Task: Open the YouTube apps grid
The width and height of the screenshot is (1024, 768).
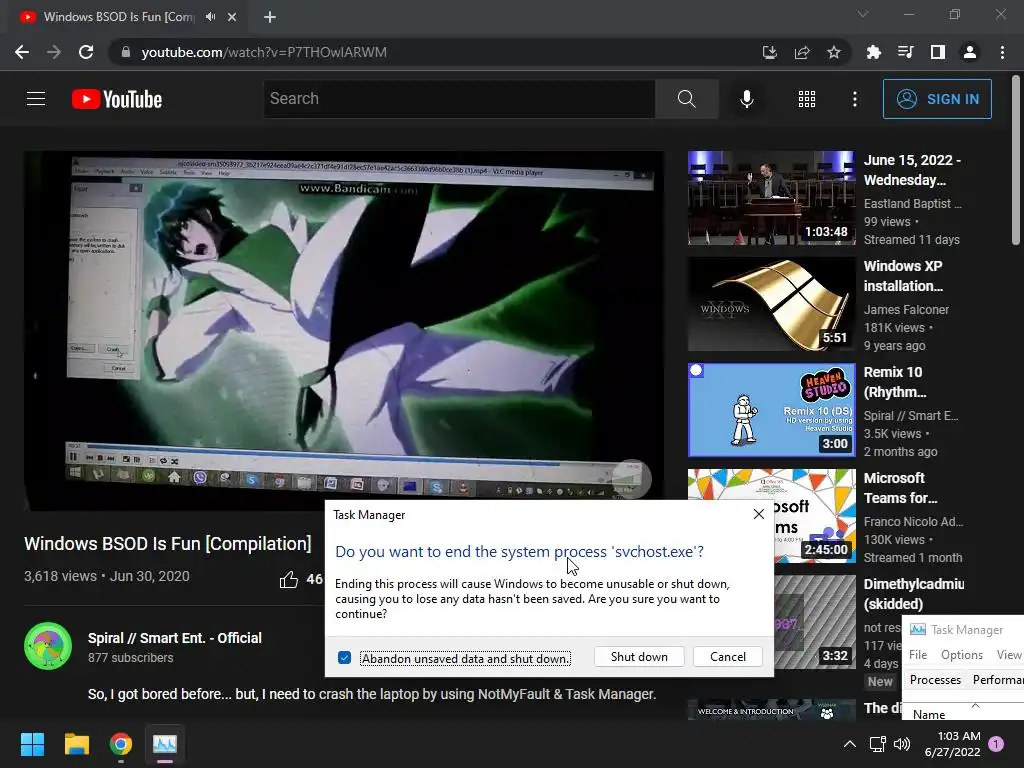Action: coord(807,99)
